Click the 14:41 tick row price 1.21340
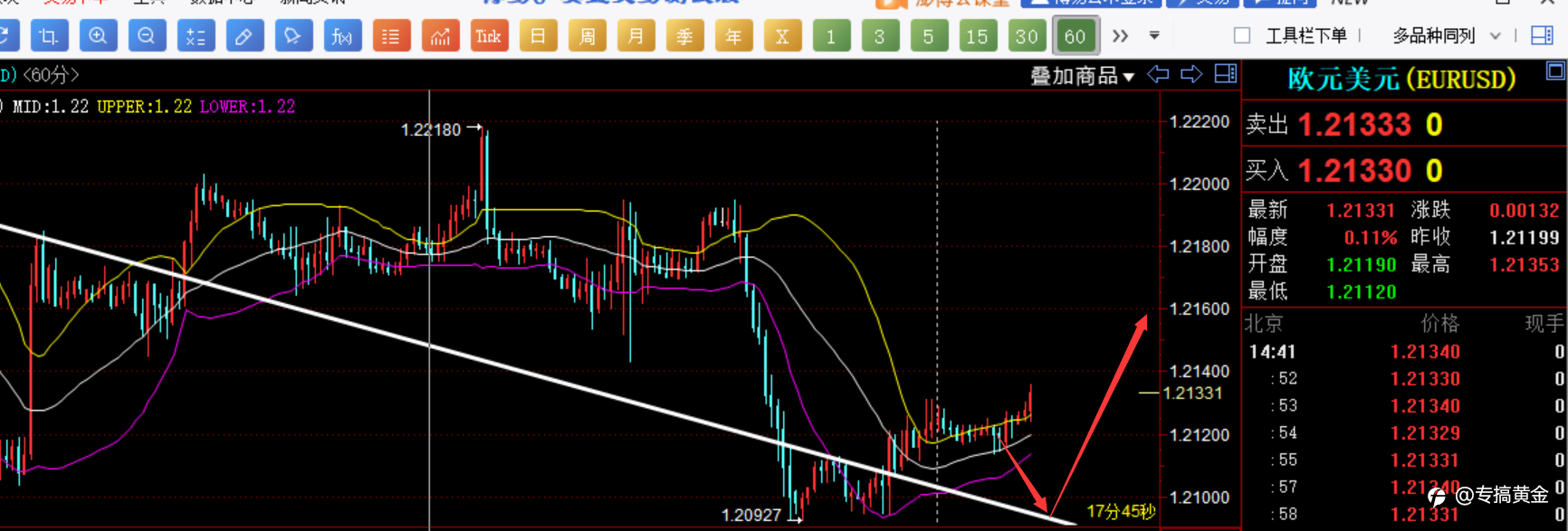The height and width of the screenshot is (531, 1568). (x=1425, y=352)
